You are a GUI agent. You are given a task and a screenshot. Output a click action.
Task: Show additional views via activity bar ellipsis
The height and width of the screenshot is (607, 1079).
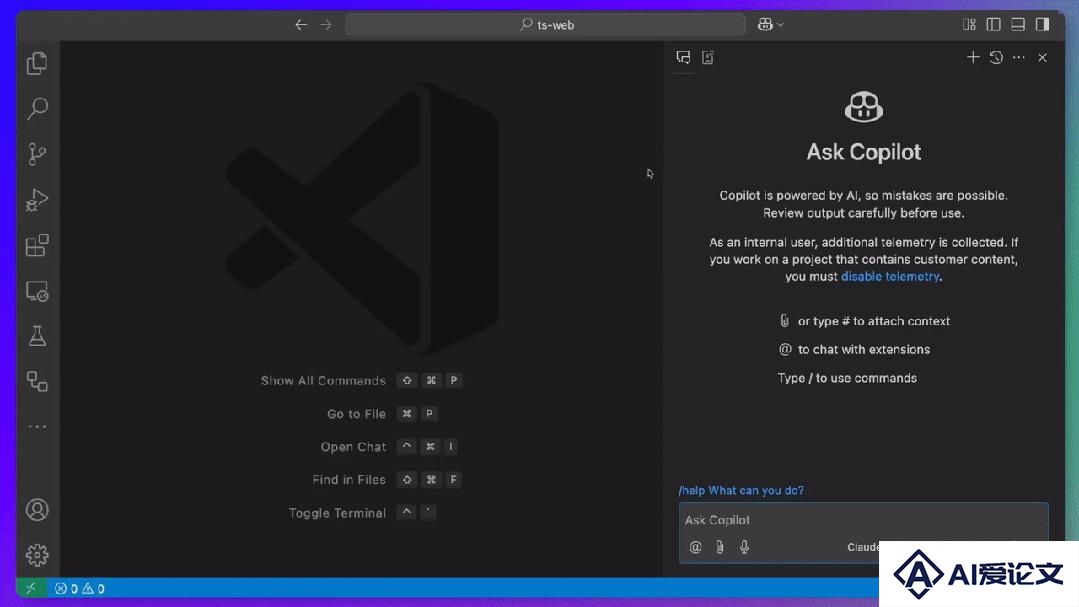click(37, 427)
